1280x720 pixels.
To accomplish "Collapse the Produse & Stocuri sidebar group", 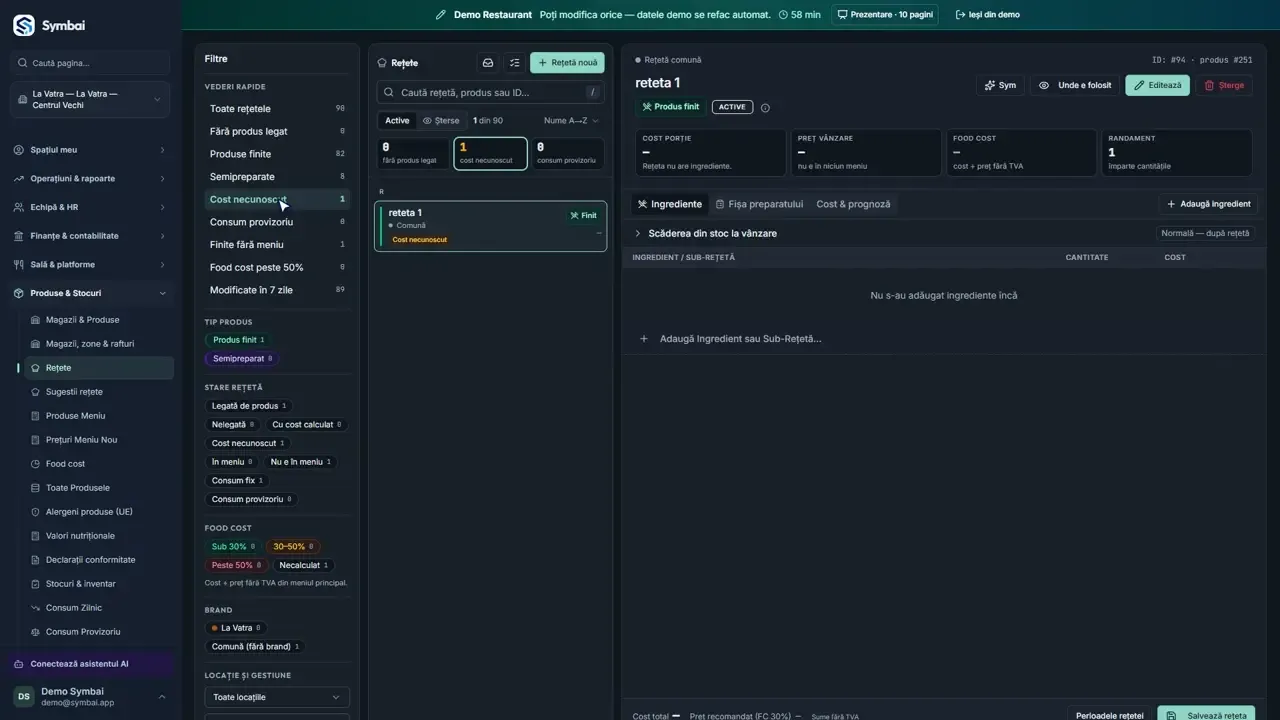I will pos(90,293).
